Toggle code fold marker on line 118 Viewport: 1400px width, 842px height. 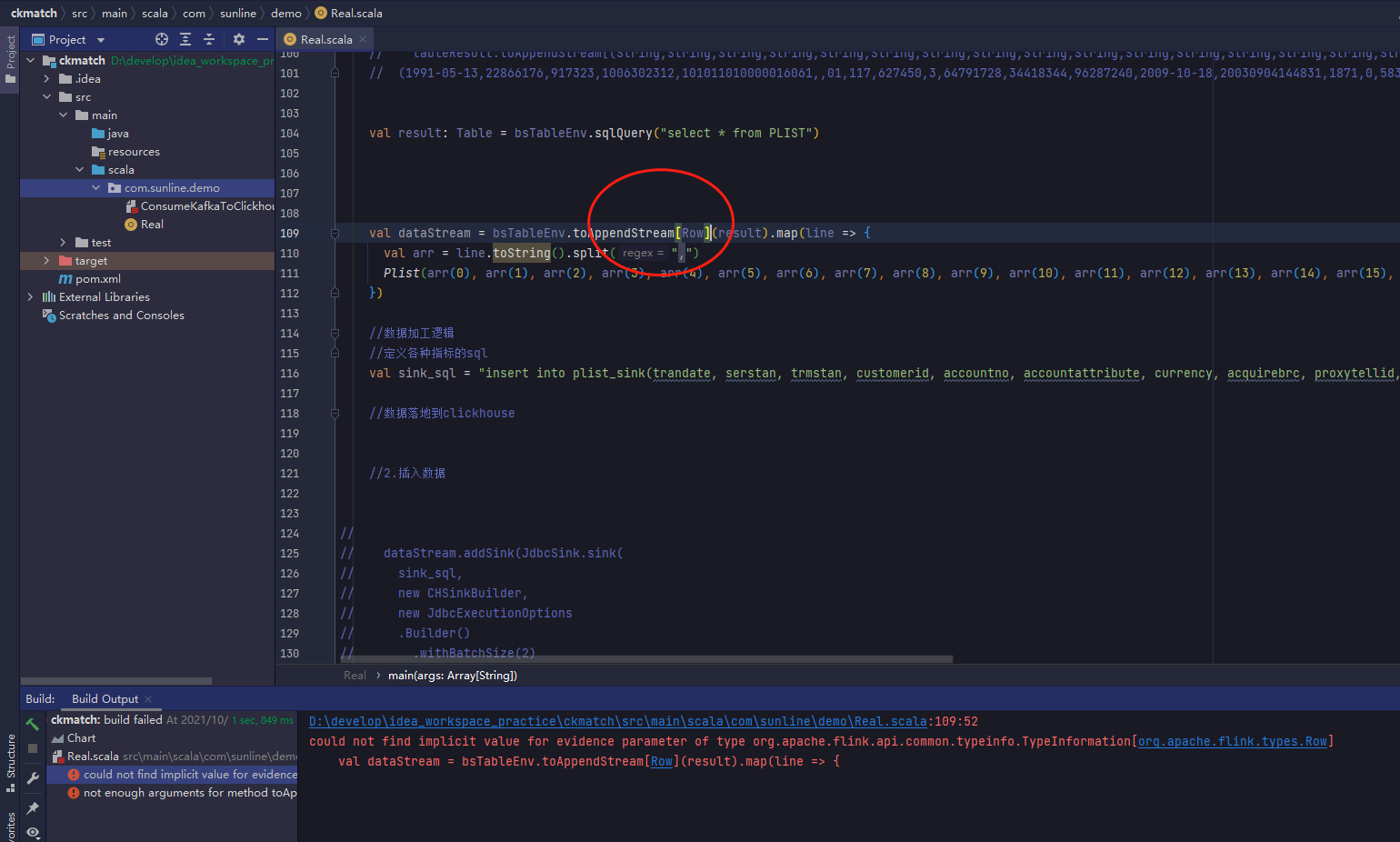[335, 413]
